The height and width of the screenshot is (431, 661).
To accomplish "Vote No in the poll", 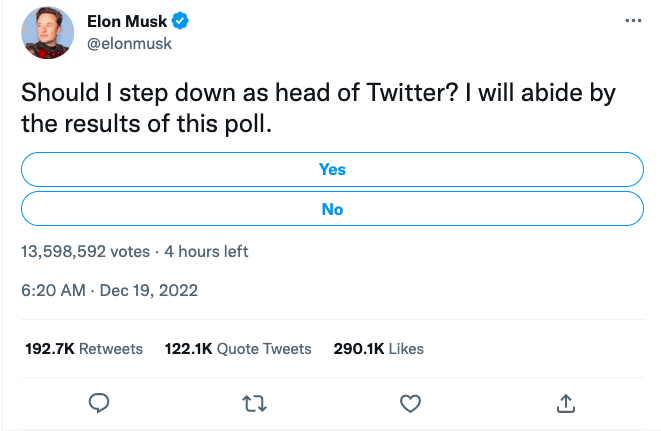I will point(331,209).
